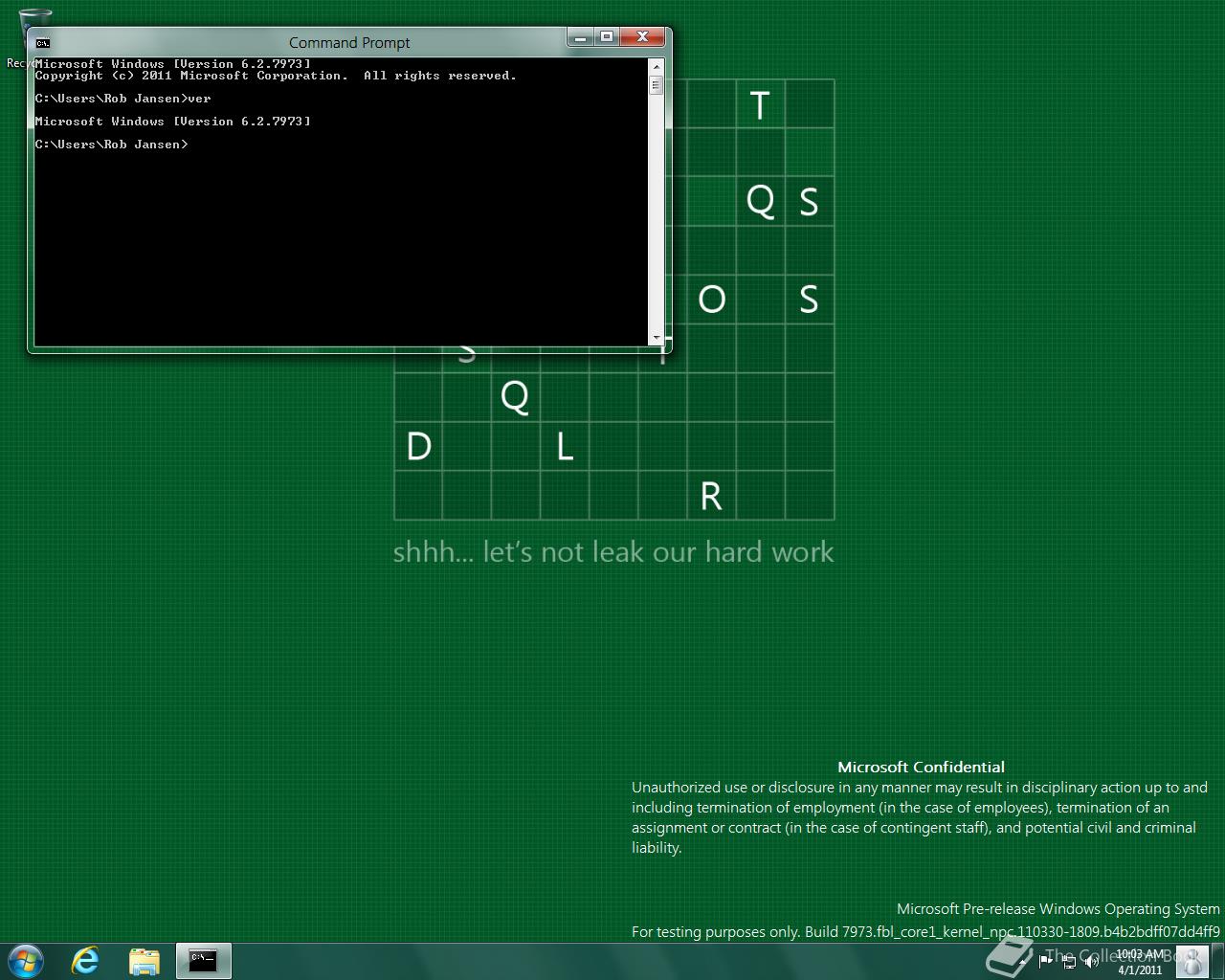The height and width of the screenshot is (980, 1225).
Task: Click the Command Prompt scrollbar thumb
Action: coord(656,85)
